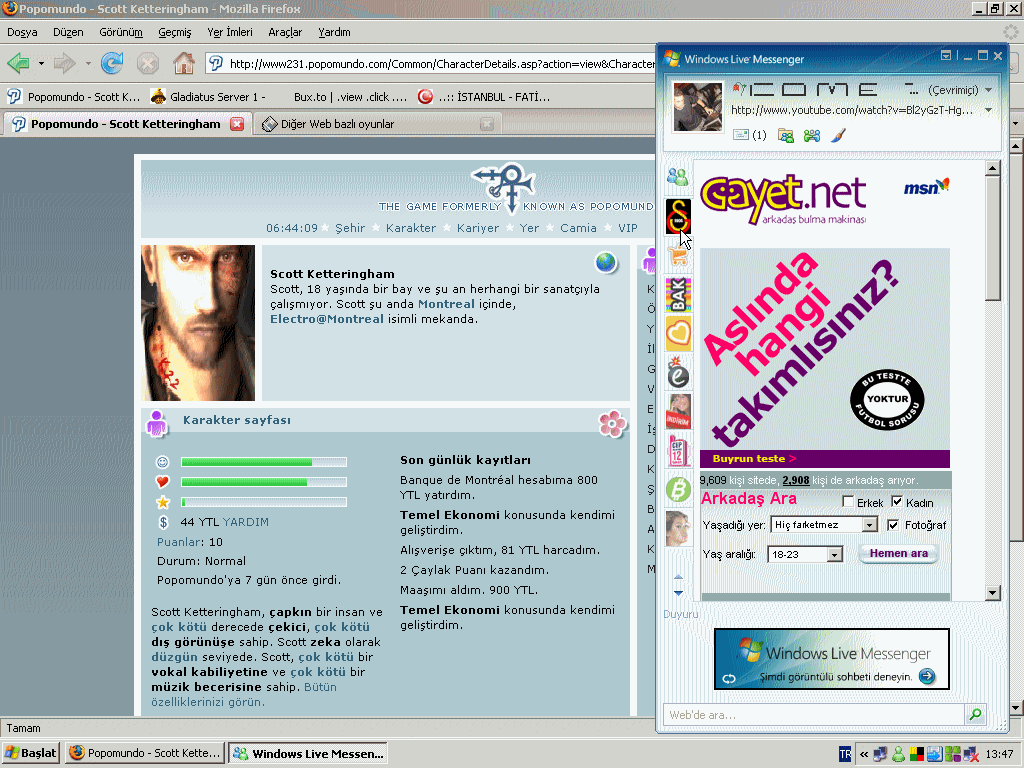
Task: Open the Yaşadığı yer combo box
Action: [824, 524]
